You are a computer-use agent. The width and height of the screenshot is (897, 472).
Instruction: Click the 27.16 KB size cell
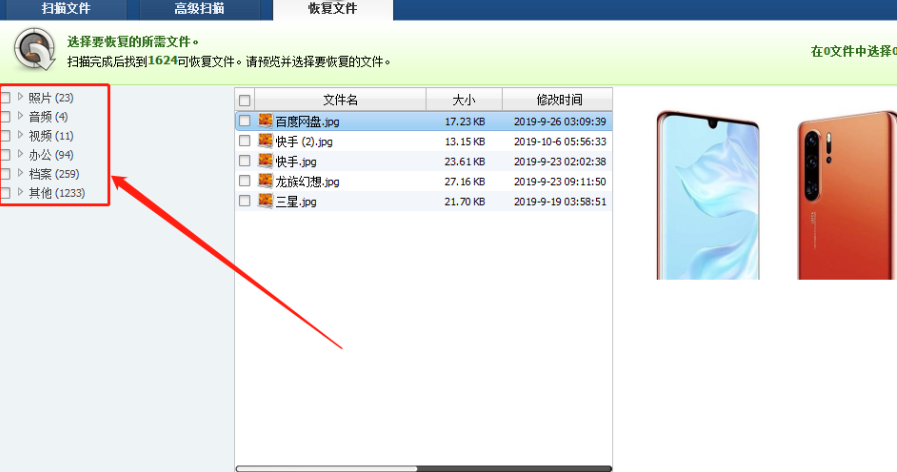tap(465, 181)
